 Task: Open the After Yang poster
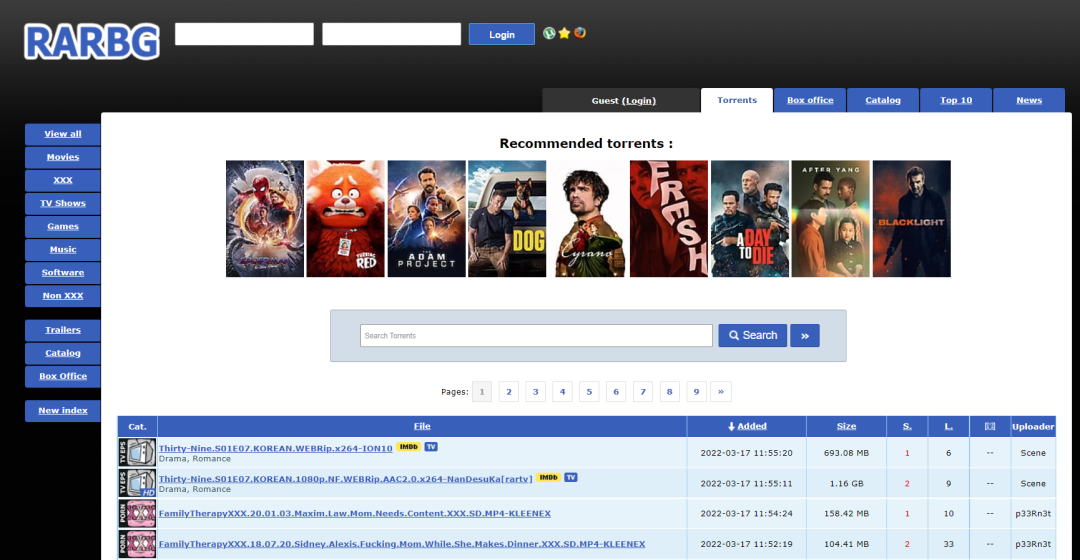(831, 219)
